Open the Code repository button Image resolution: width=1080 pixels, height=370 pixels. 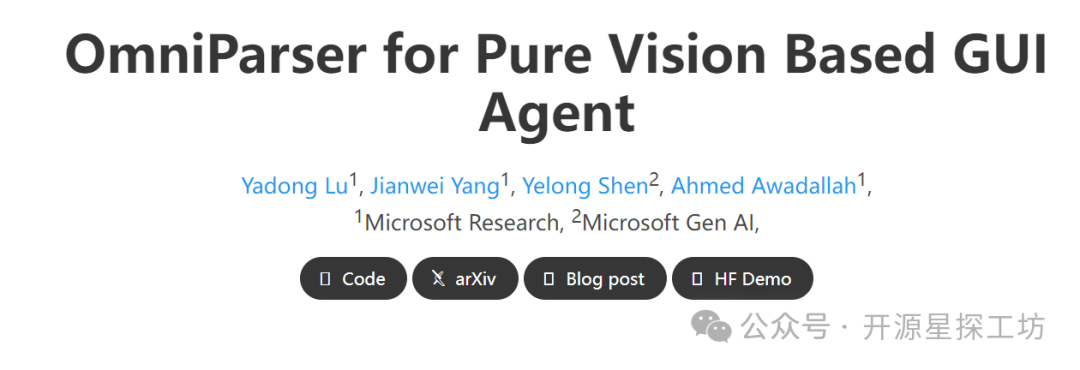pyautogui.click(x=353, y=278)
